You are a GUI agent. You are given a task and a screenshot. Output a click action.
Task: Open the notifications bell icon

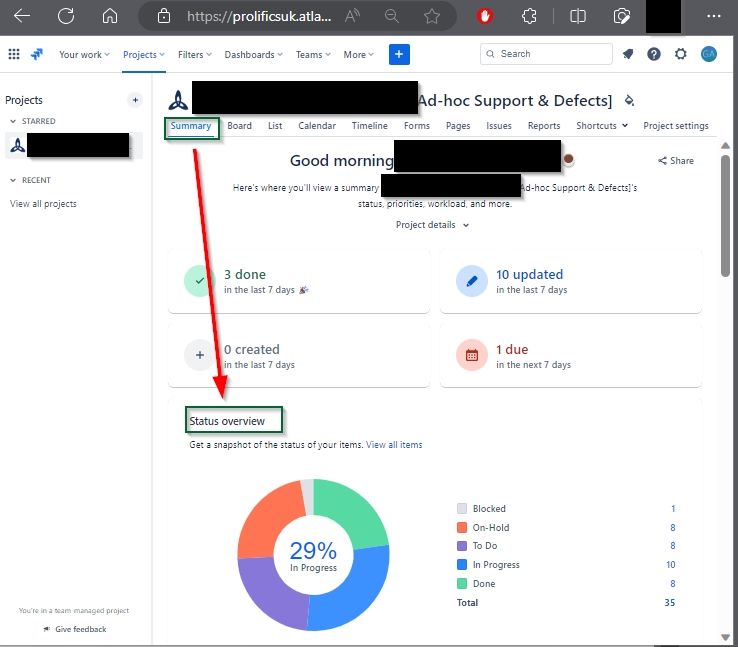(x=628, y=54)
